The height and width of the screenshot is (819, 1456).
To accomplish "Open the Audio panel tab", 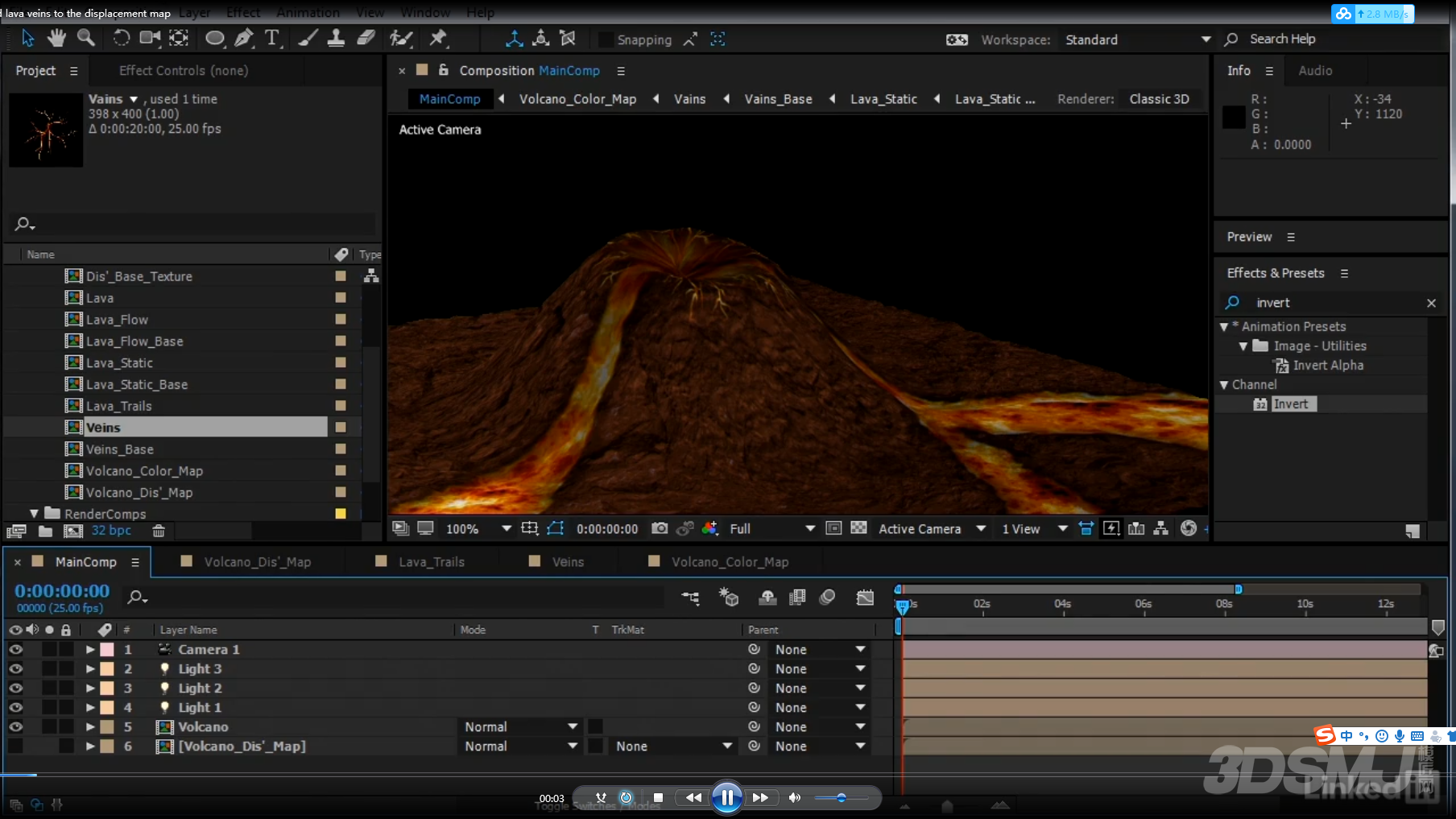I will (x=1315, y=71).
